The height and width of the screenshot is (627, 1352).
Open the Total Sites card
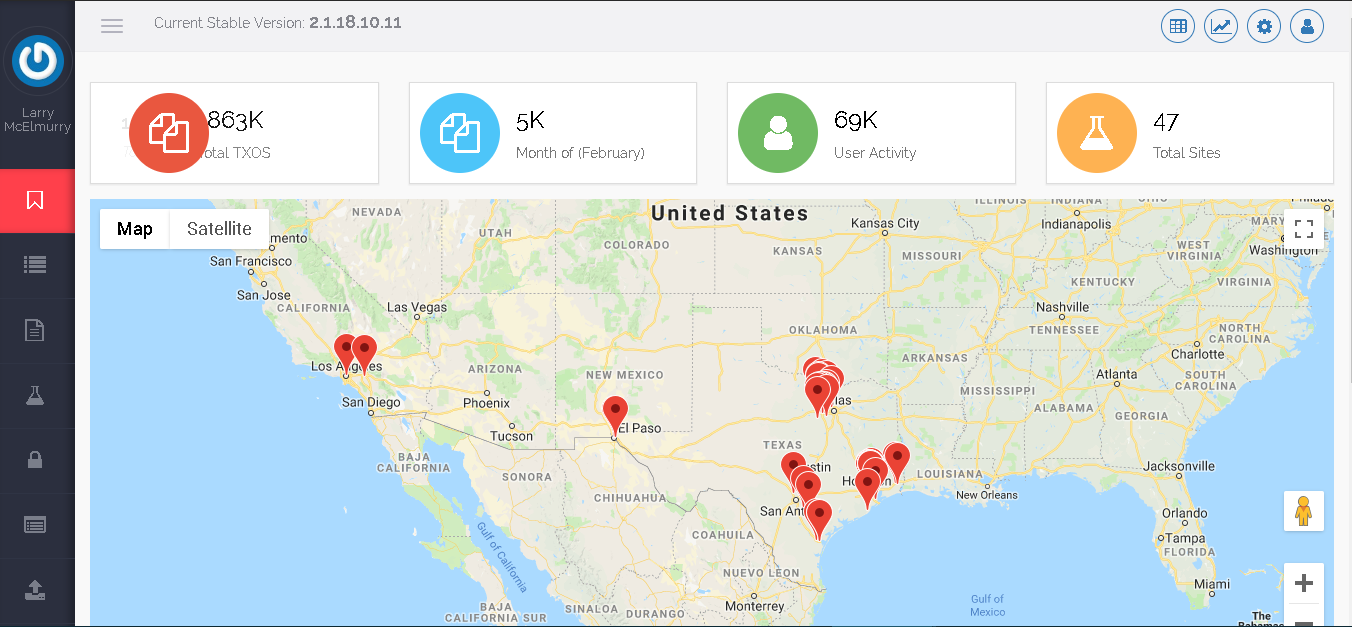(x=1189, y=133)
